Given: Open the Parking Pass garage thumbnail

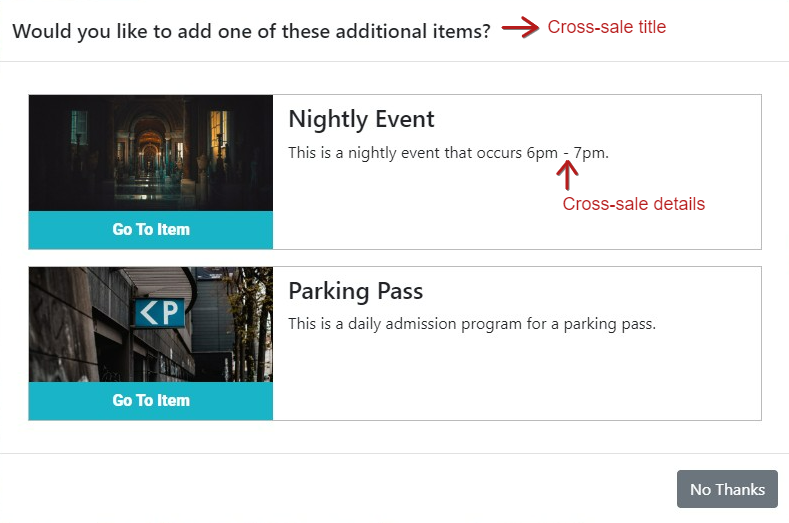Looking at the screenshot, I should pos(151,325).
